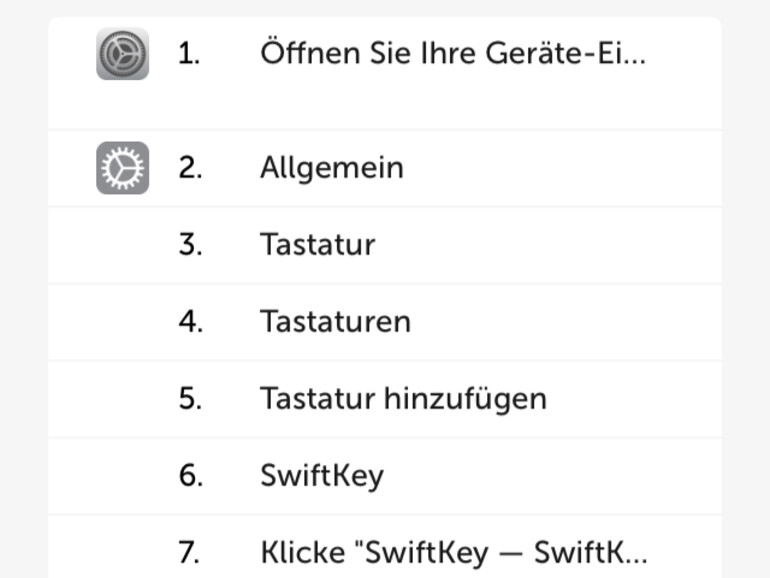Click the step number 1 label
The height and width of the screenshot is (578, 770).
tap(189, 54)
